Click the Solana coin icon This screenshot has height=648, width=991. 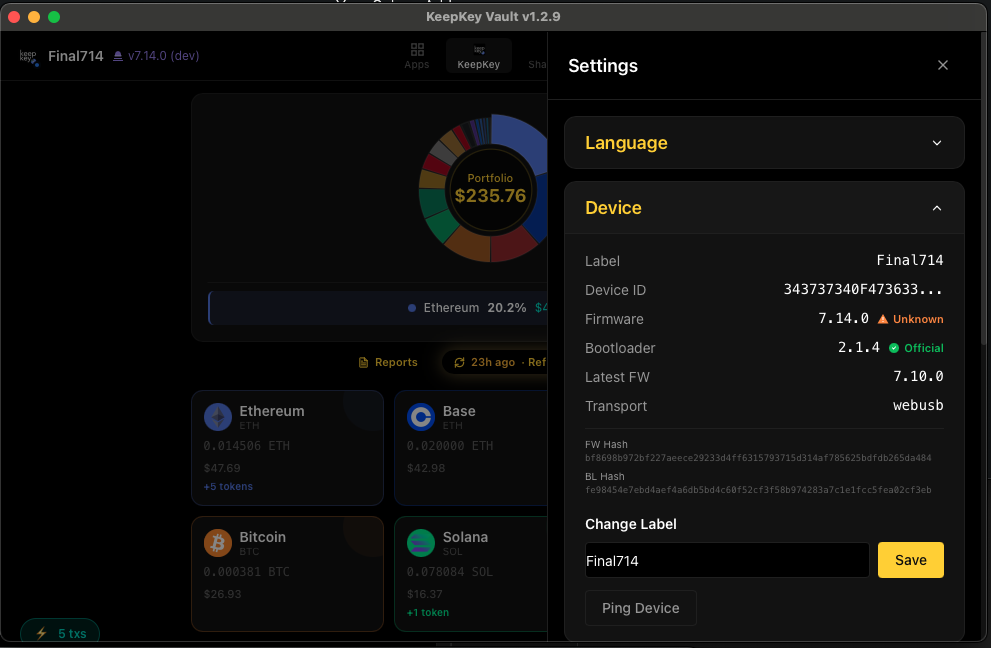[420, 543]
